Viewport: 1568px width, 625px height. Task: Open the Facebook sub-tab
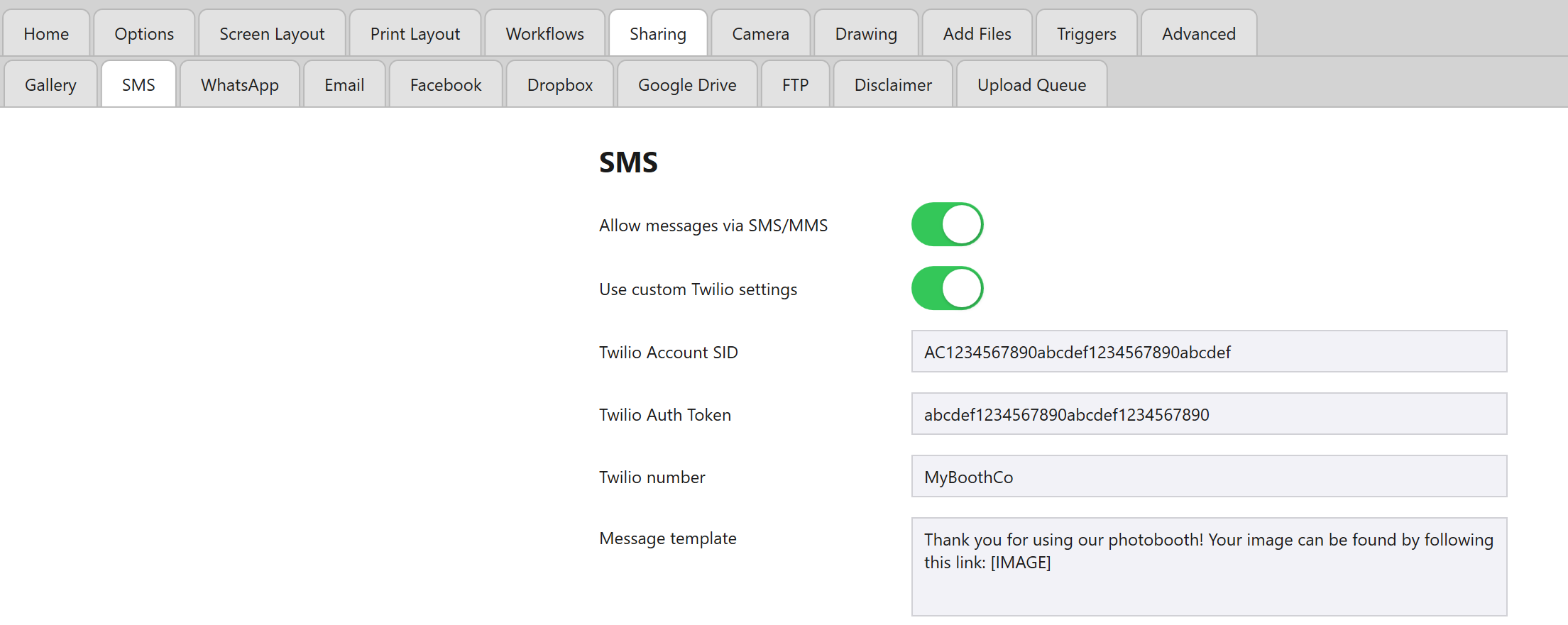pos(446,84)
